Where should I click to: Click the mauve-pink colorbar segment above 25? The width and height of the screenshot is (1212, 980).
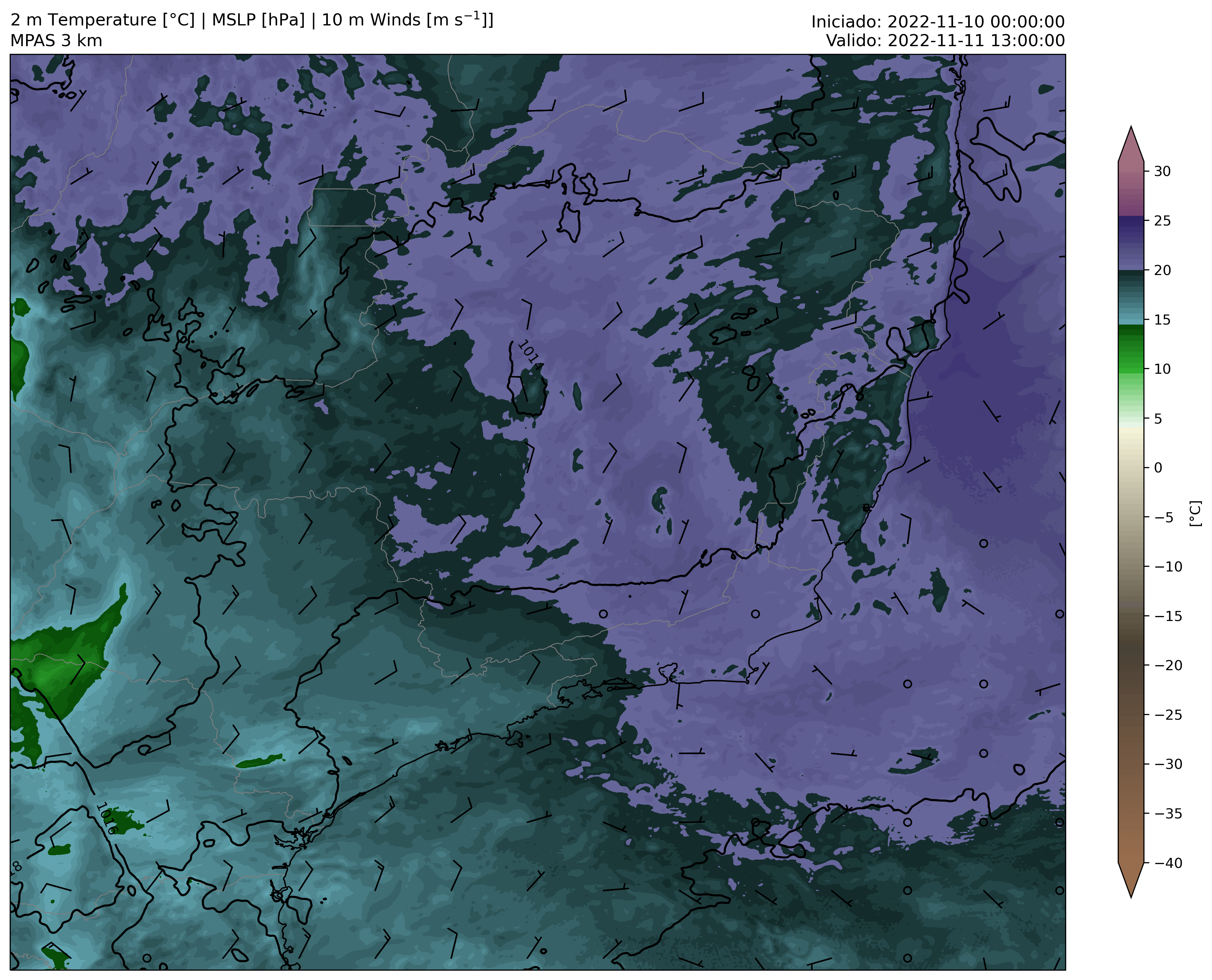tap(1131, 189)
